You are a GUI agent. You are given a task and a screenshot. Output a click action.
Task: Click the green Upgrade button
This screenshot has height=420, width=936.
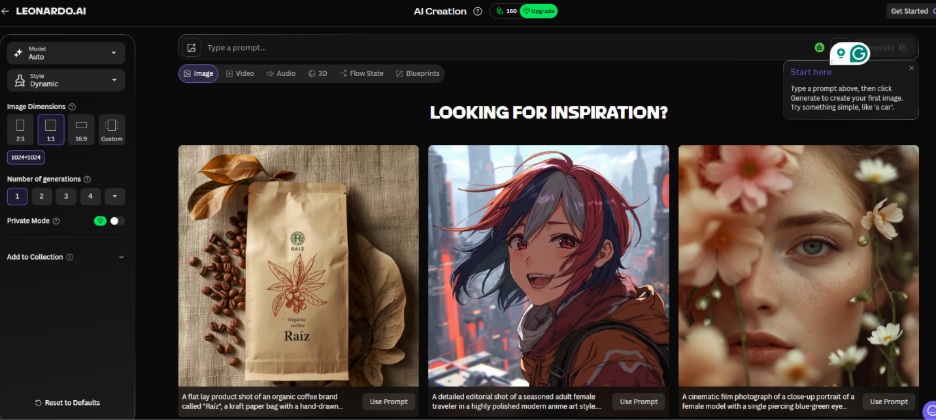point(538,11)
